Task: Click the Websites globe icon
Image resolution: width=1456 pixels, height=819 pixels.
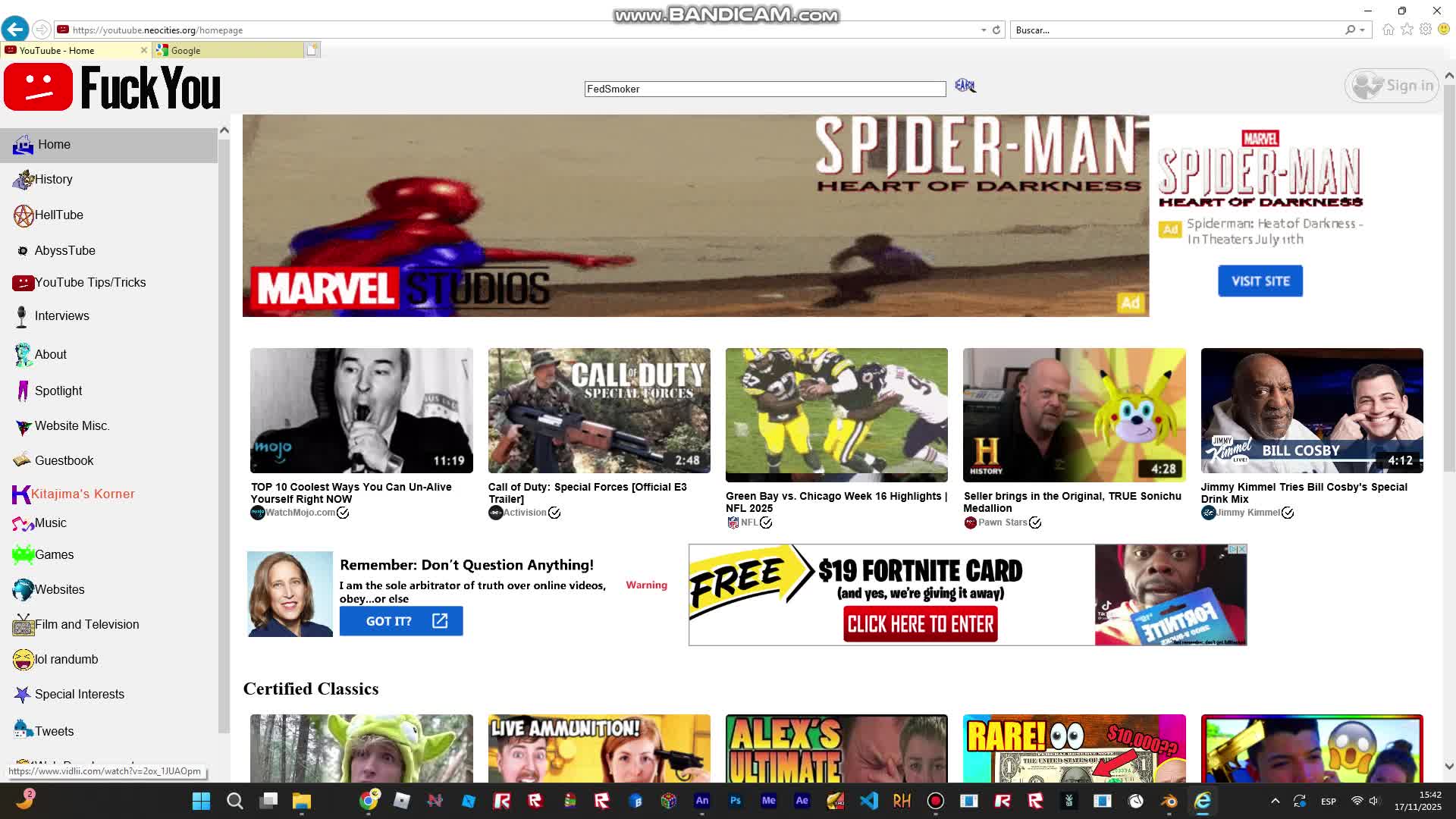Action: [23, 589]
